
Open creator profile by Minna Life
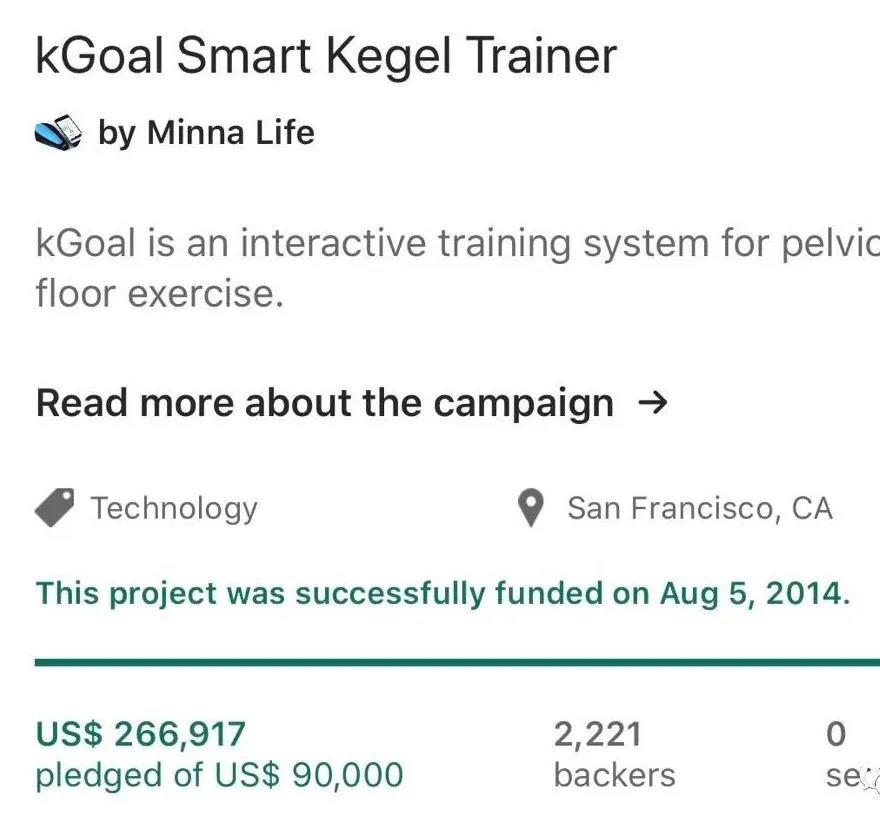206,132
